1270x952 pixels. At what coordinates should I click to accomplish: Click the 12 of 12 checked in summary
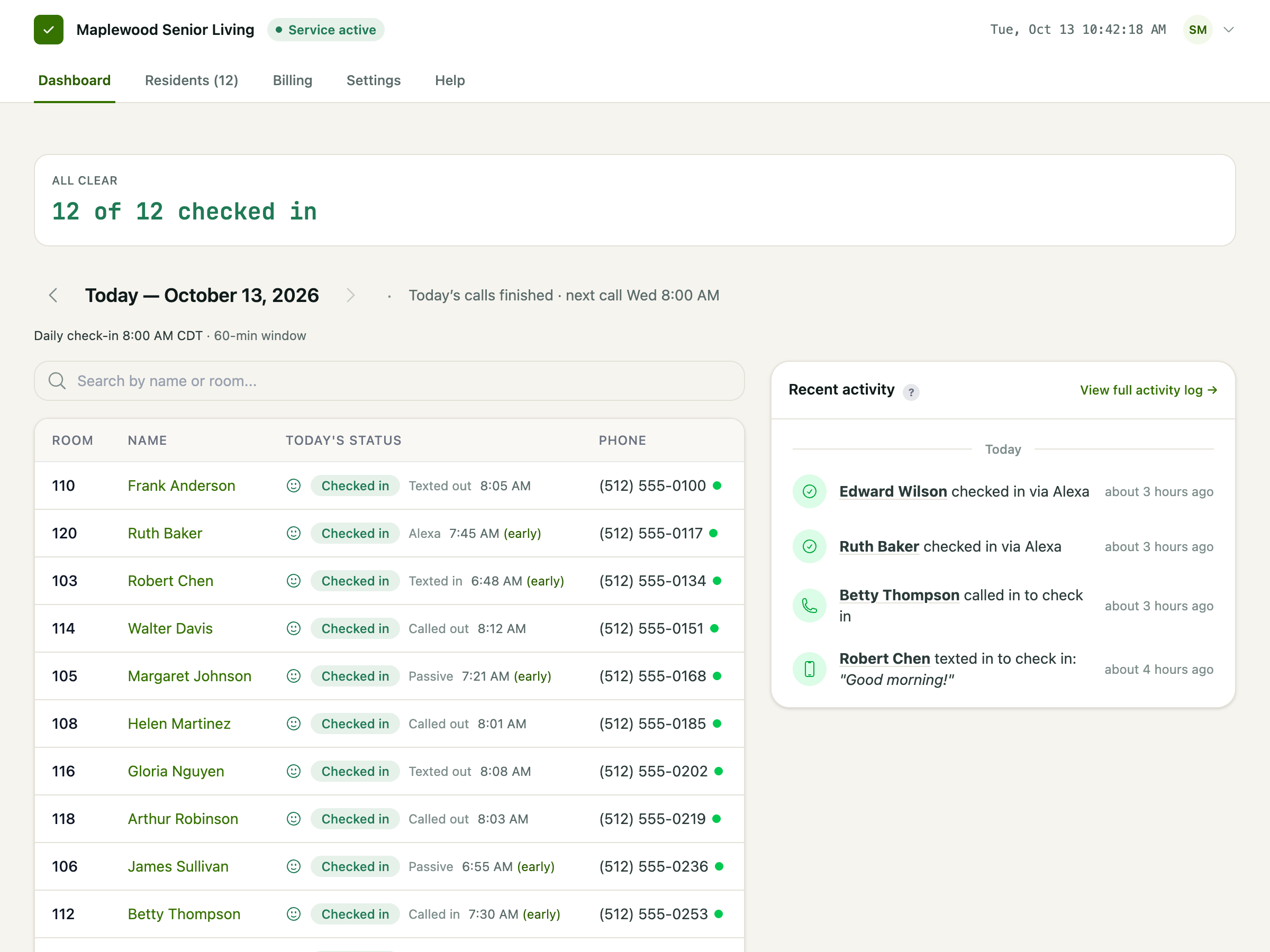[184, 212]
